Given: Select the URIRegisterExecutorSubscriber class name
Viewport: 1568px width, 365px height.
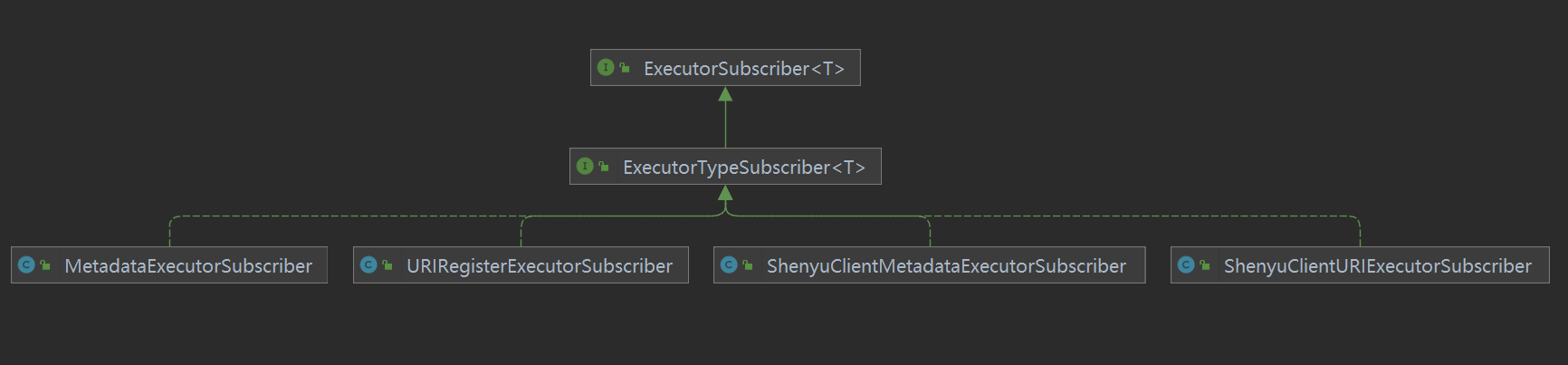Looking at the screenshot, I should coord(540,266).
